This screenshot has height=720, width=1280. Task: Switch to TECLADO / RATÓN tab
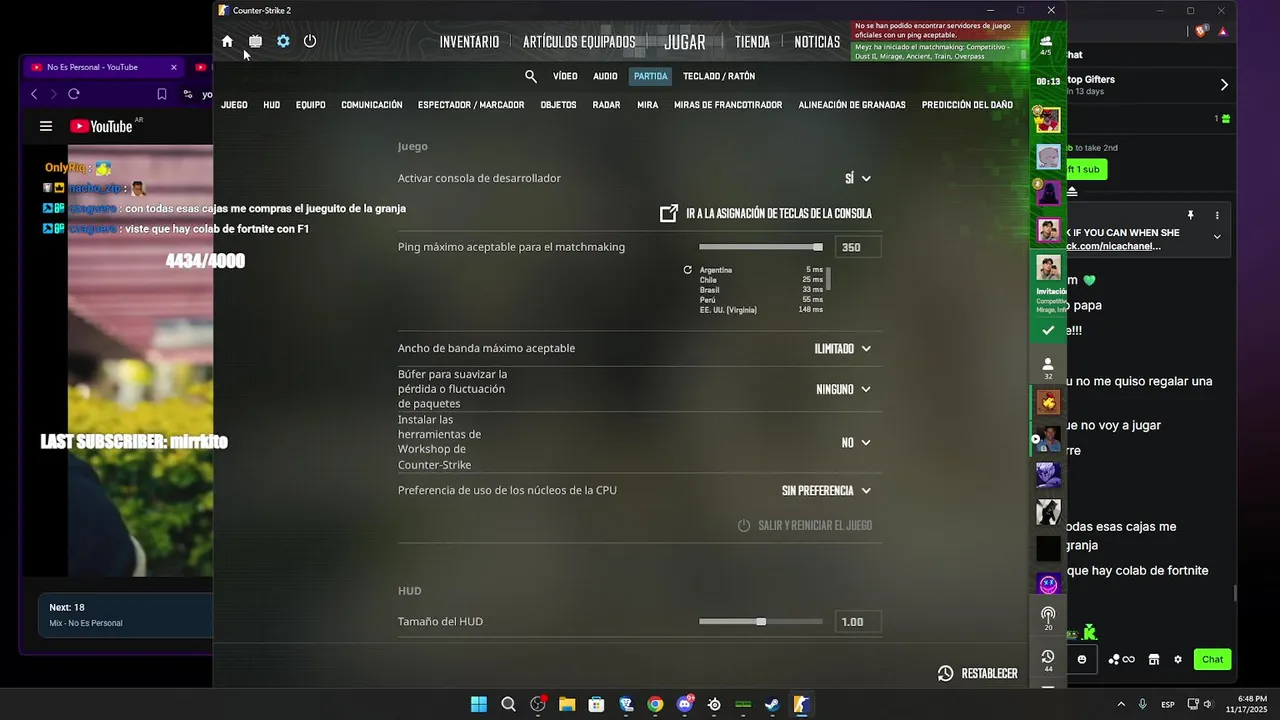point(719,76)
